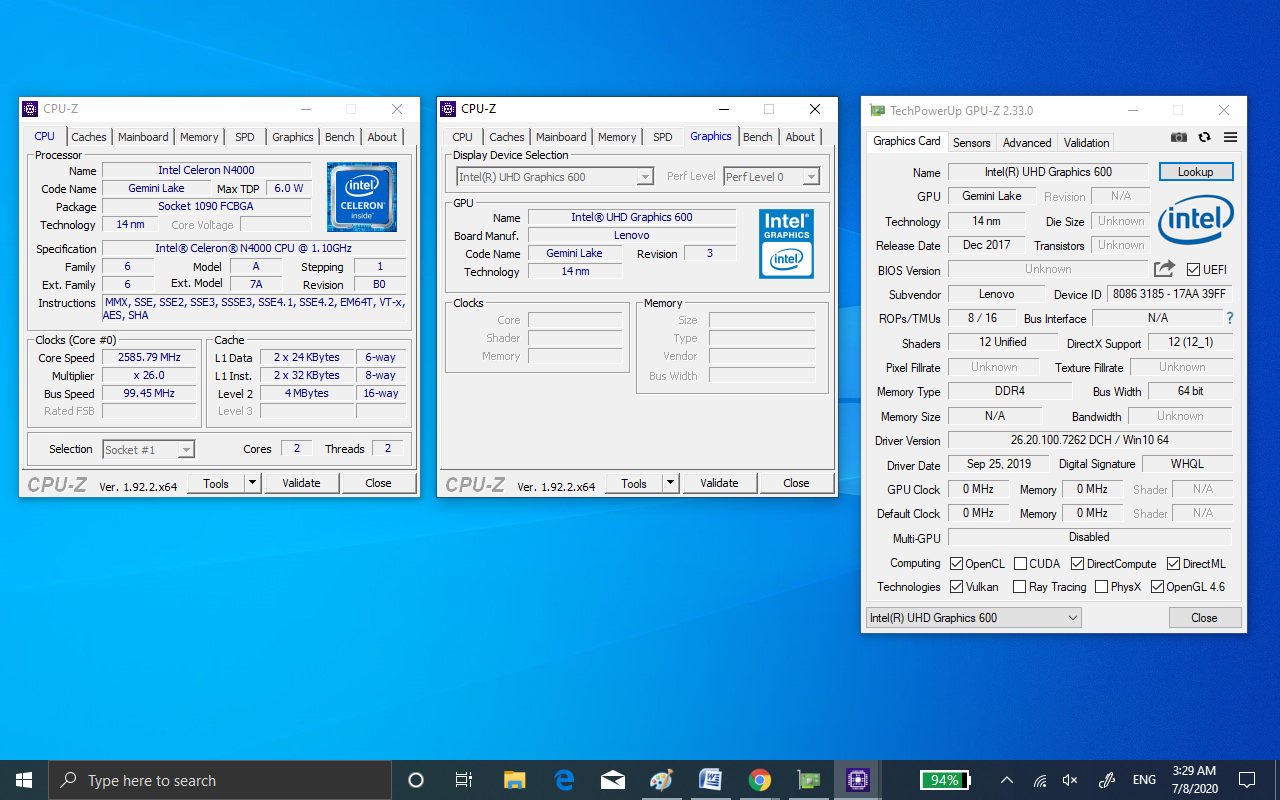1280x800 pixels.
Task: Switch to Sensors tab in GPU-Z
Action: 972,143
